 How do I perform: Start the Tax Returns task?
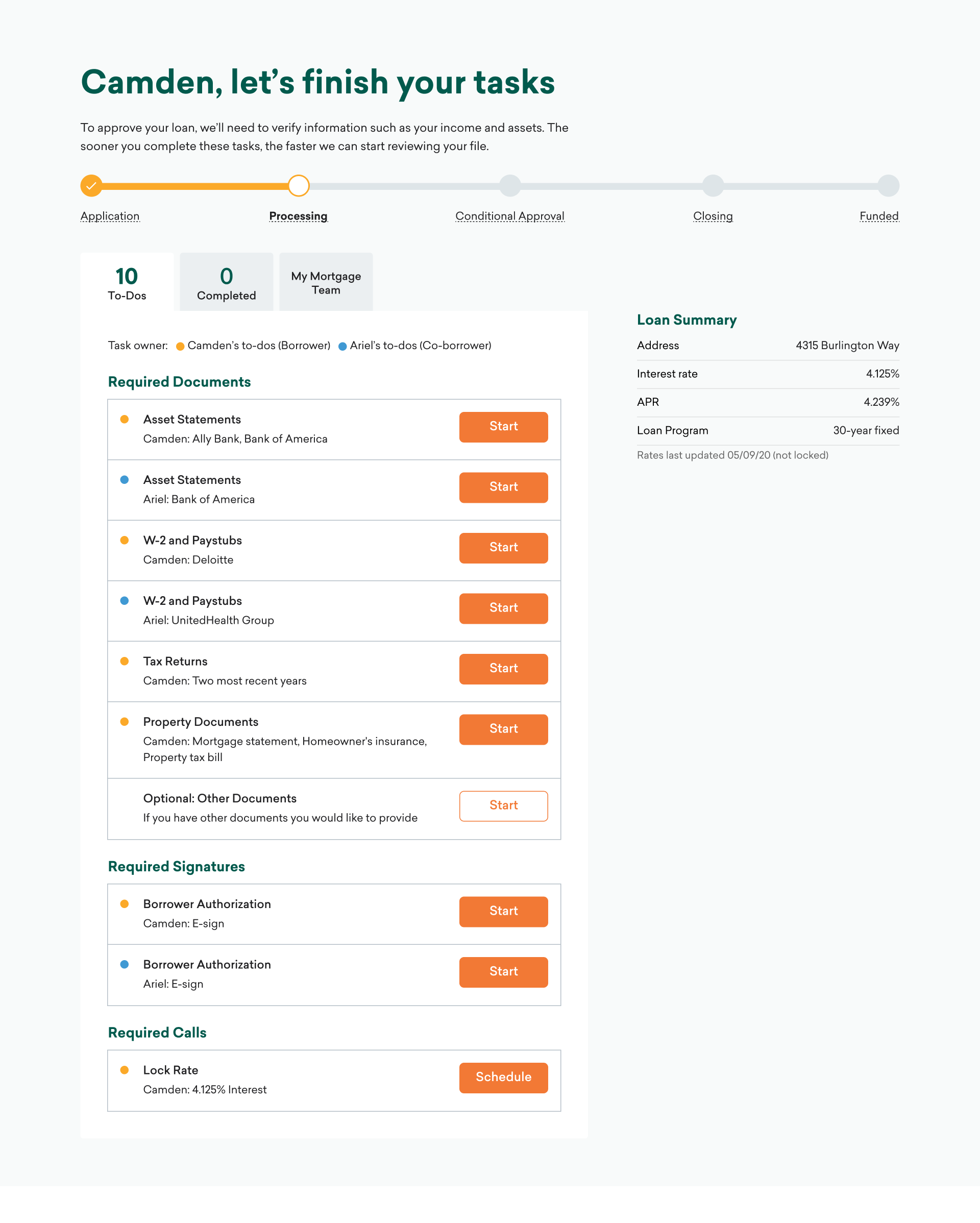[503, 669]
